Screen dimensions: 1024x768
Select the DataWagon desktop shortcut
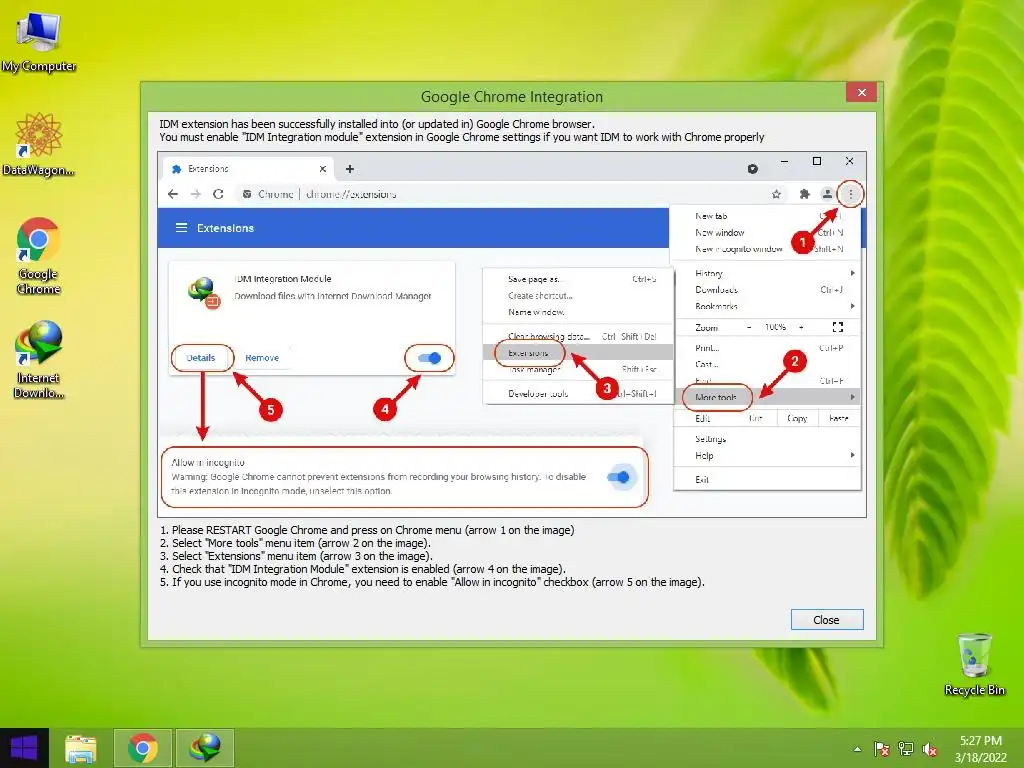(39, 145)
